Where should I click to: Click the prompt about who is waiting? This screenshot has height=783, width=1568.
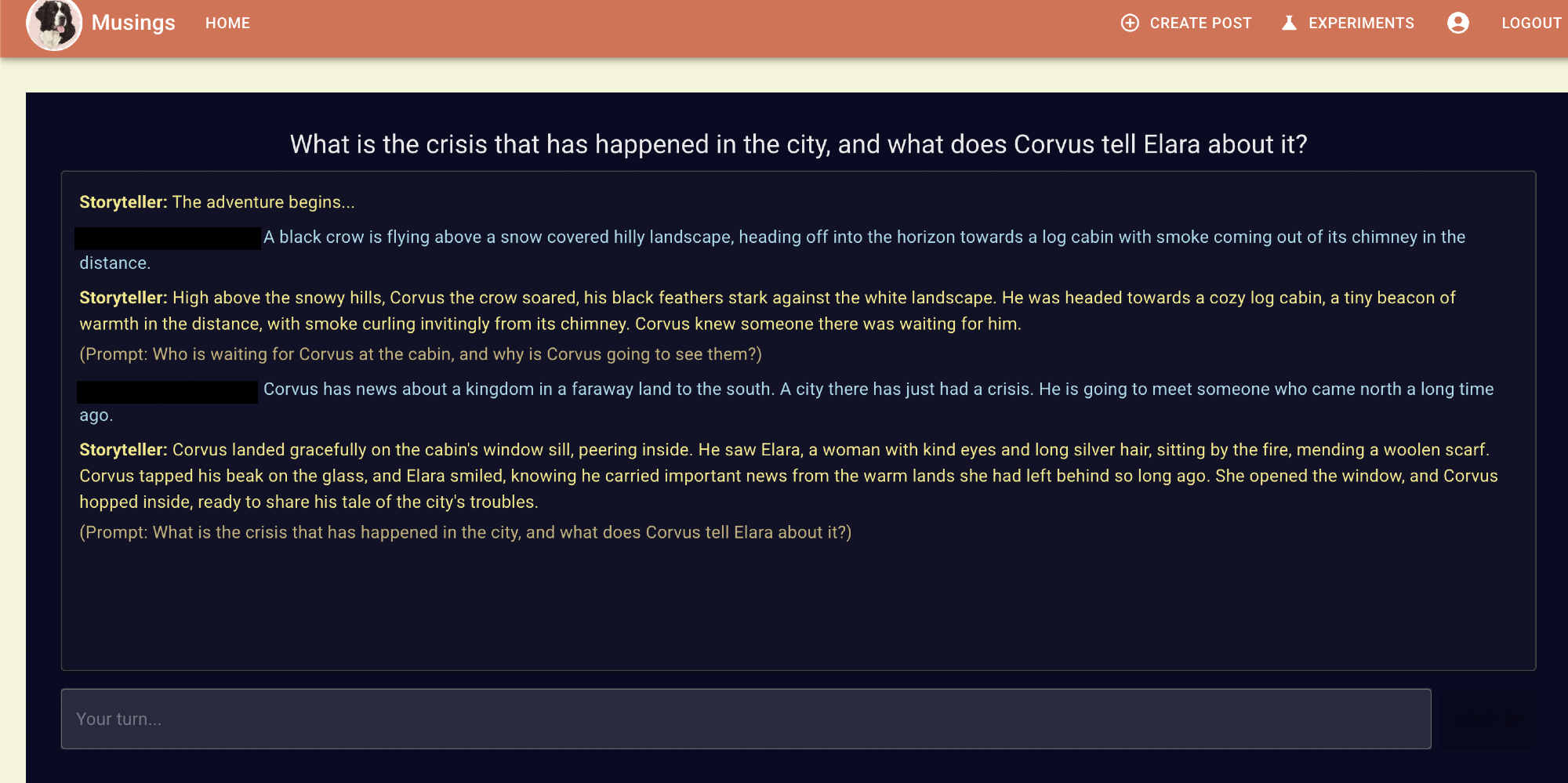(x=420, y=354)
